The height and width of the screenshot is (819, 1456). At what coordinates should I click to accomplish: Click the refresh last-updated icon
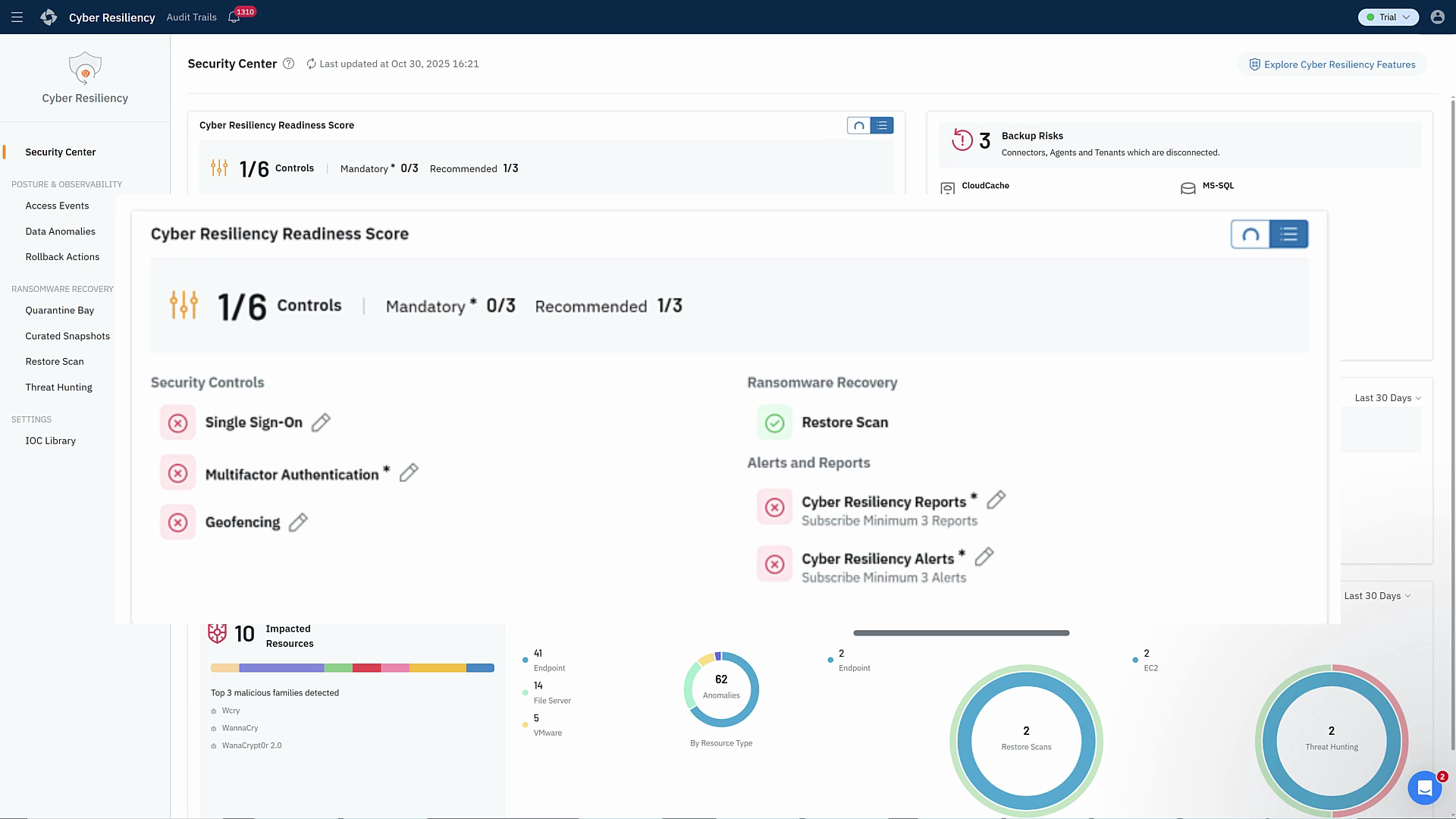tap(311, 64)
